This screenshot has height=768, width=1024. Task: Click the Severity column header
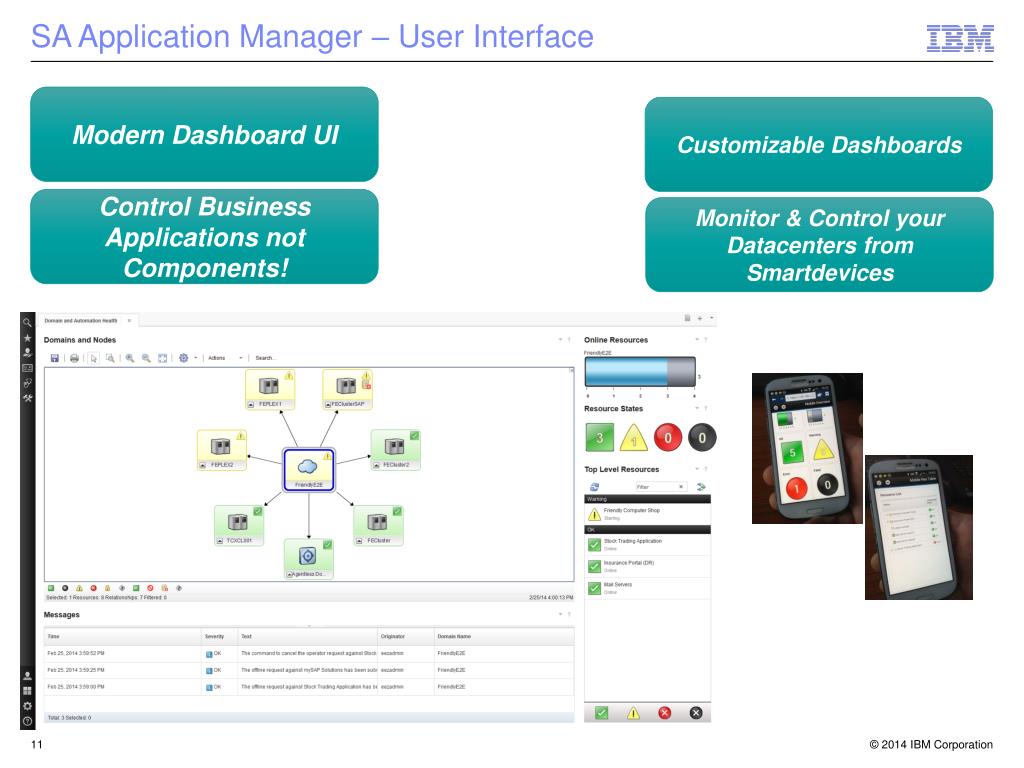(x=214, y=636)
